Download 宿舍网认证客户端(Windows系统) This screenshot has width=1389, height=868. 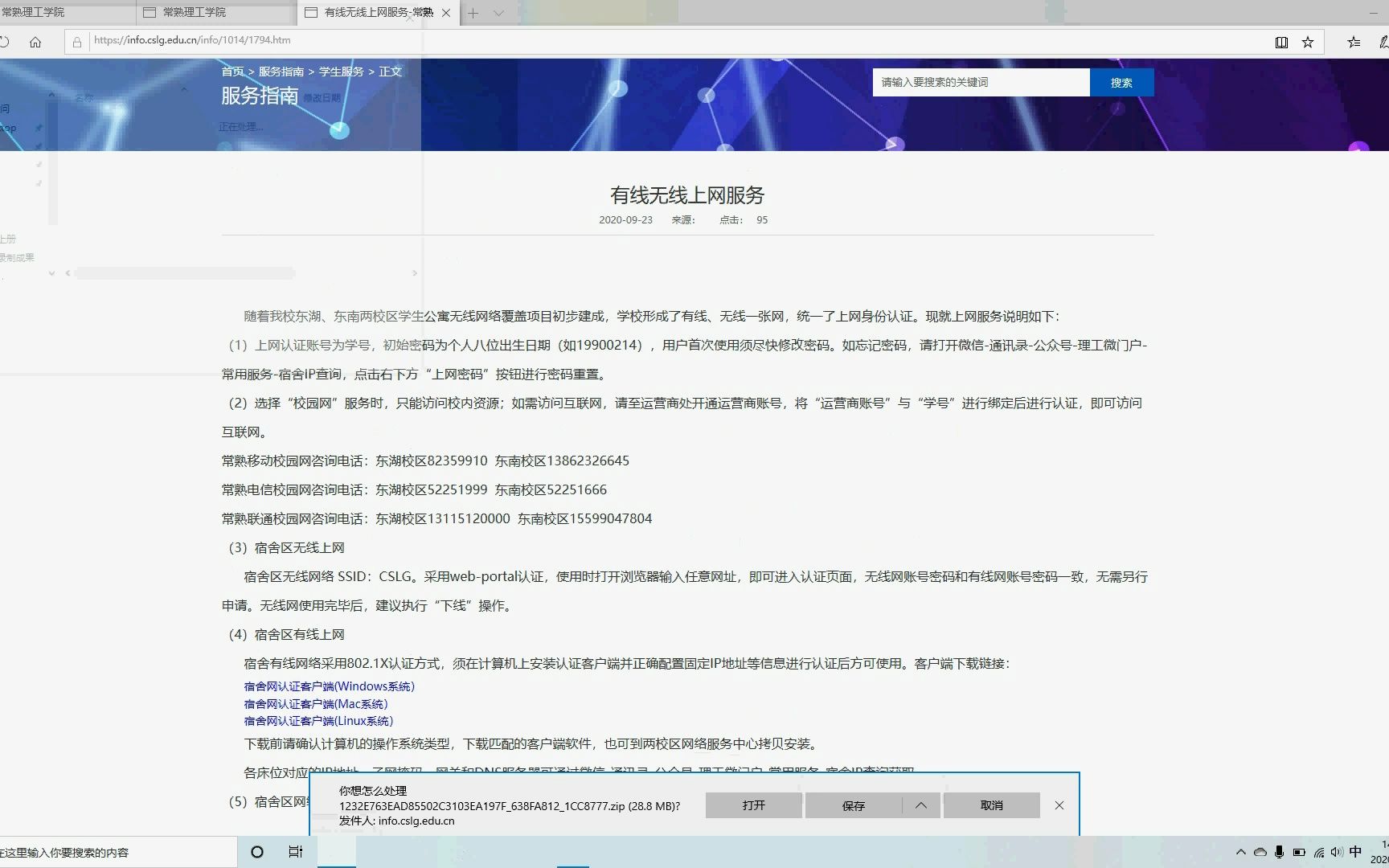click(330, 686)
